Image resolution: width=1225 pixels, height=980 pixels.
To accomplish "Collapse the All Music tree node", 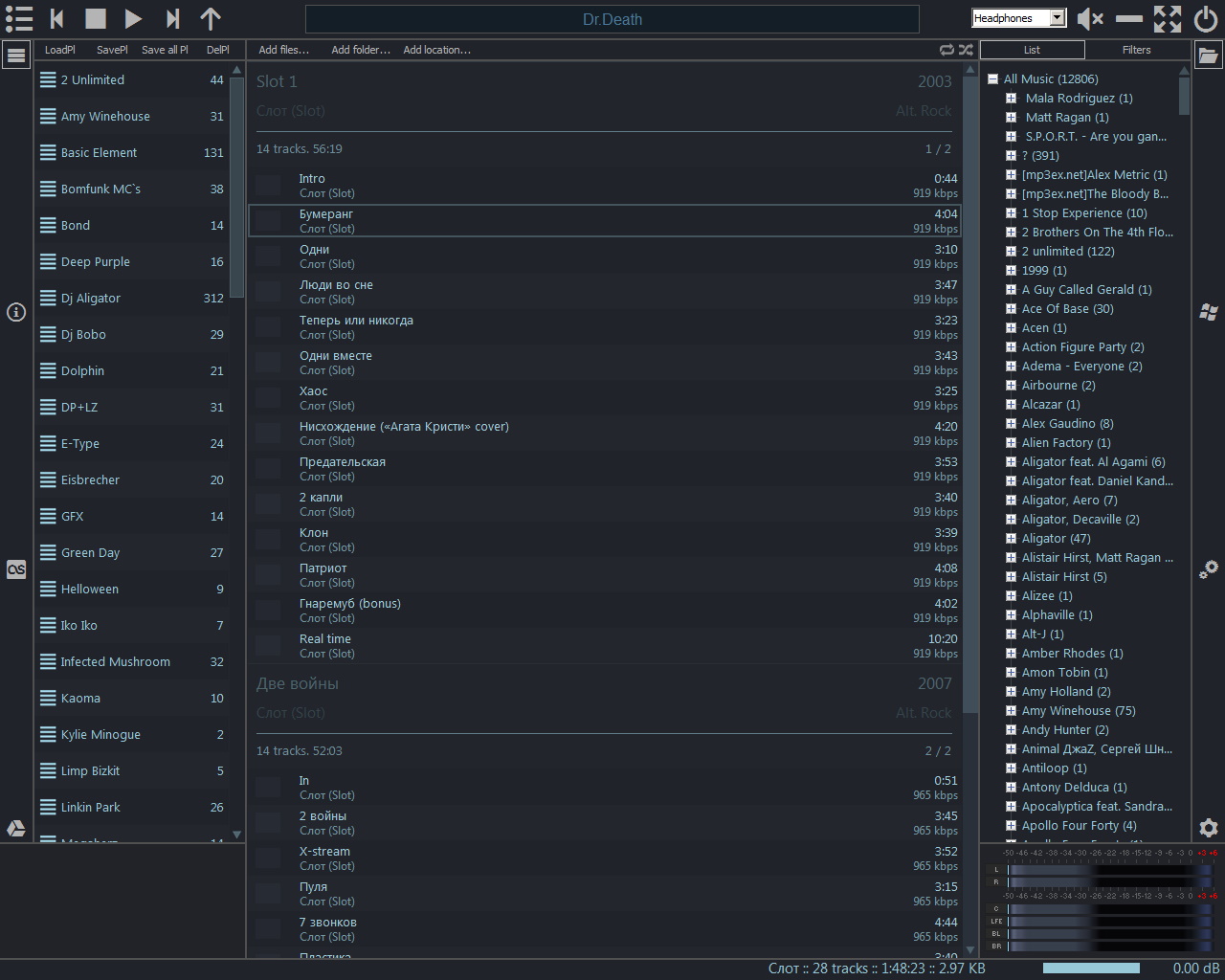I will point(992,79).
